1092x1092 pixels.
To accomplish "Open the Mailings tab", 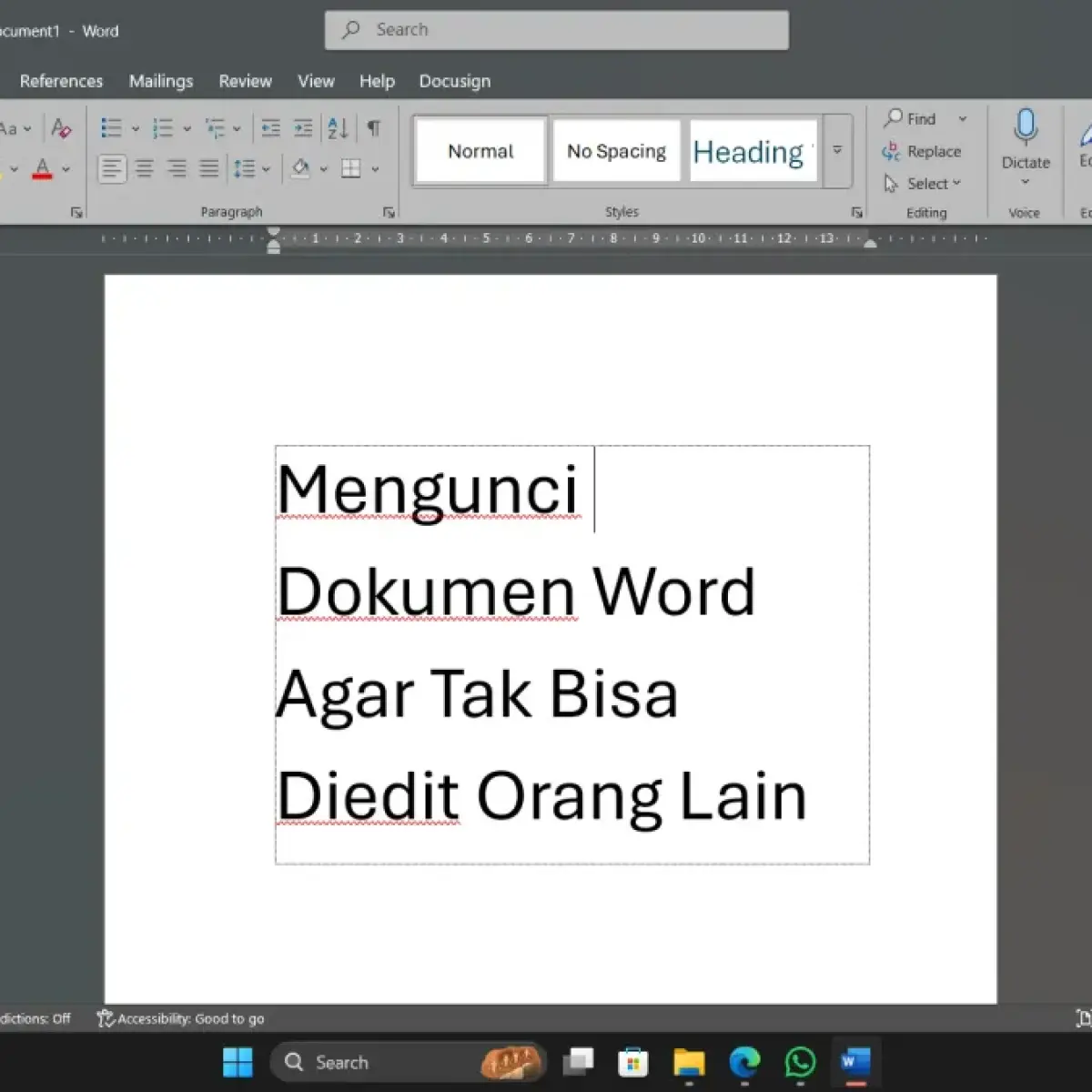I will tap(161, 81).
